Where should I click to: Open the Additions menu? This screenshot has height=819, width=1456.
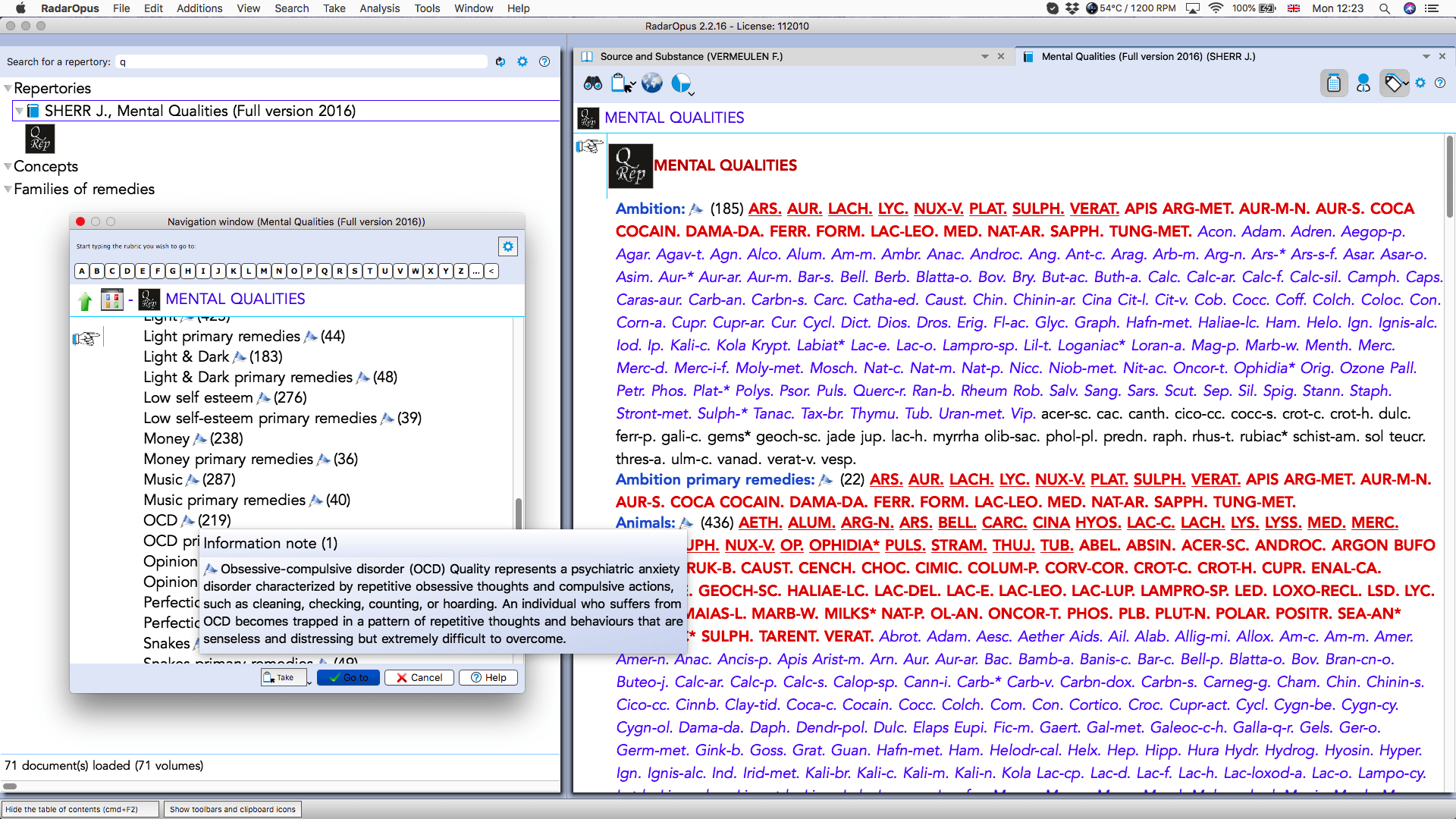[199, 8]
